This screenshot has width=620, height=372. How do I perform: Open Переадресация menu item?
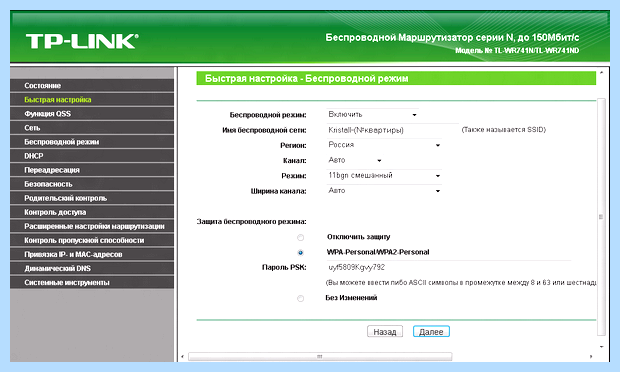92,170
